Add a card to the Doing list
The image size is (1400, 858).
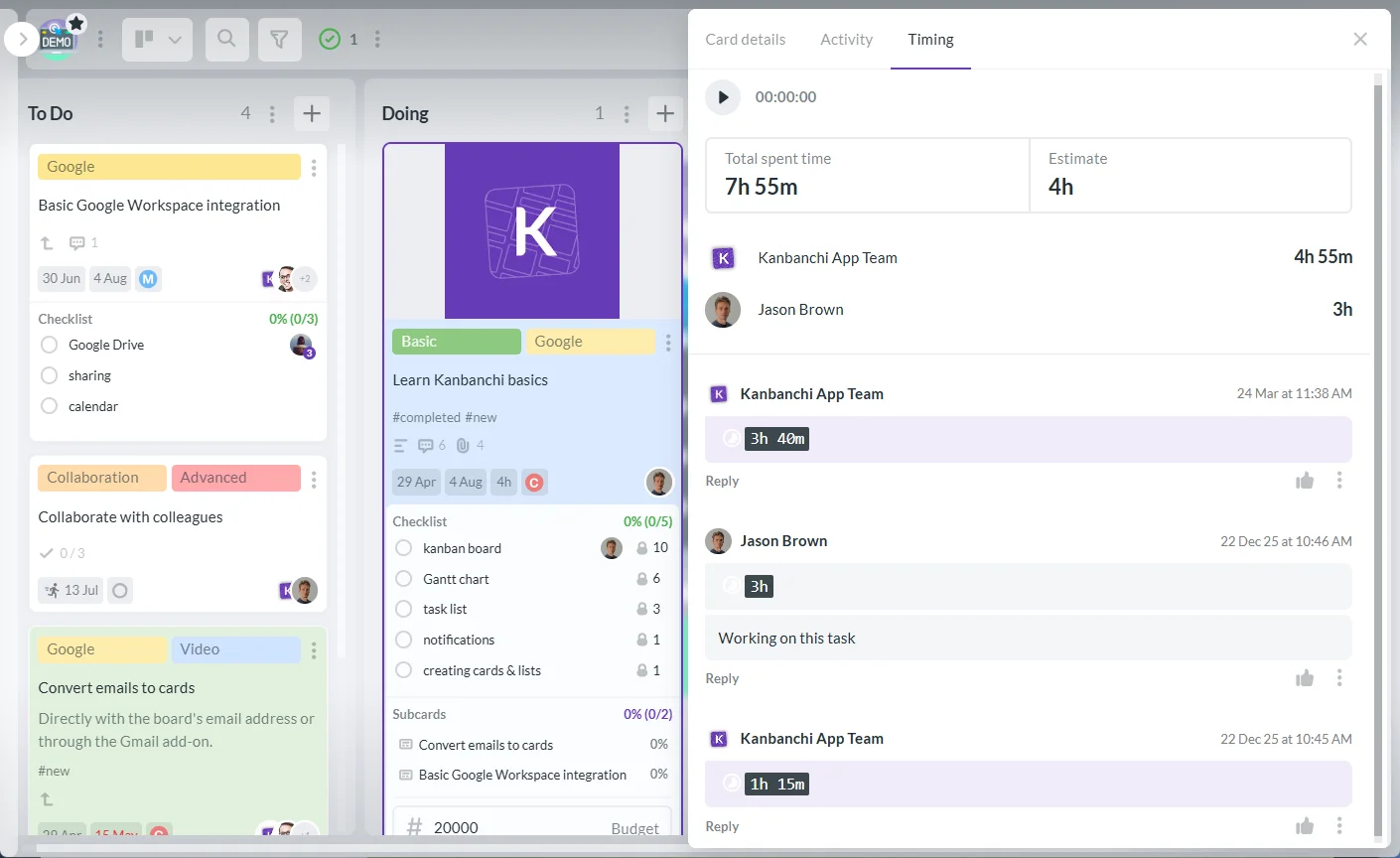point(665,114)
